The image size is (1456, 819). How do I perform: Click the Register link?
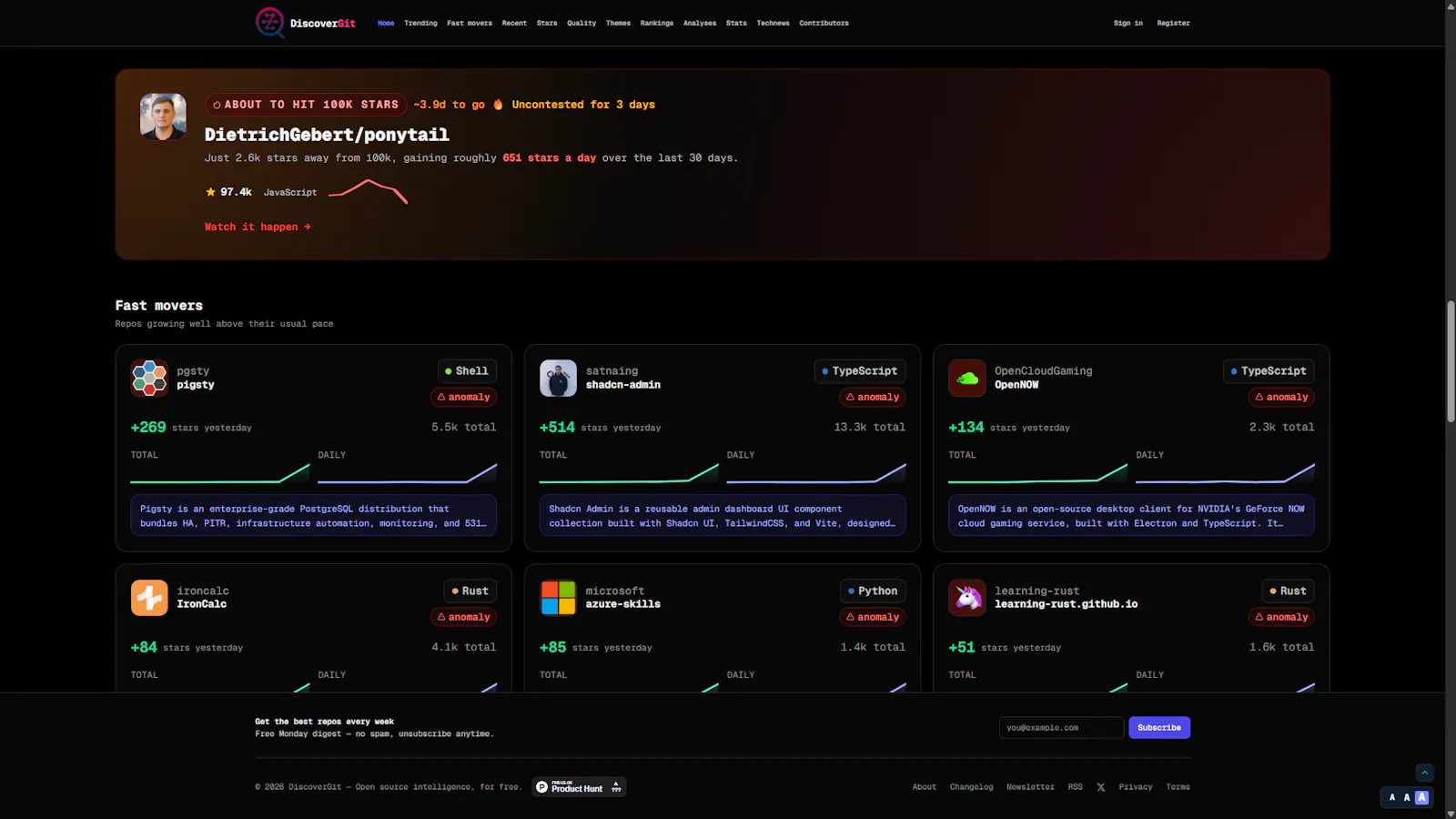pos(1173,23)
